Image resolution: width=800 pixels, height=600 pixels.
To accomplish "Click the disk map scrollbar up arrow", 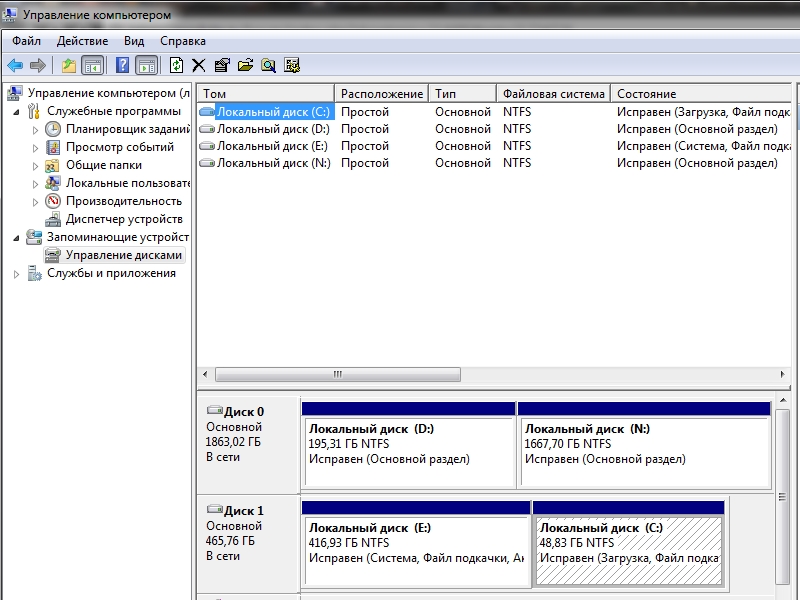I will [x=782, y=401].
